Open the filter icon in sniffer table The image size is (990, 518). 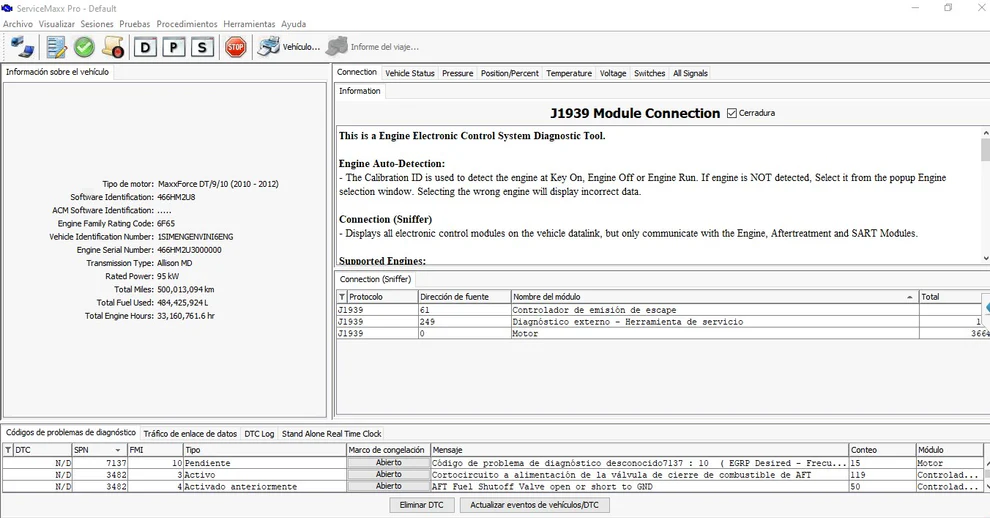click(x=342, y=297)
